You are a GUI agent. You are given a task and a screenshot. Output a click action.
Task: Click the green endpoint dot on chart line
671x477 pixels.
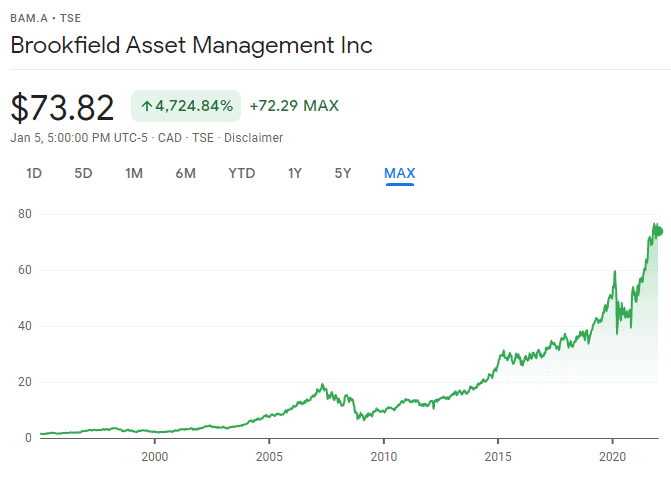(x=658, y=232)
